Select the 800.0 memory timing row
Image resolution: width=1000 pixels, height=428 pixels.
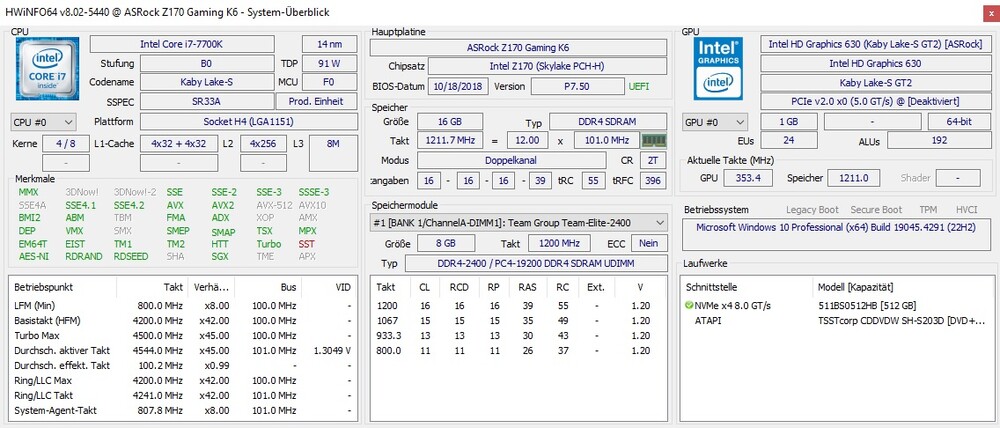[x=518, y=350]
